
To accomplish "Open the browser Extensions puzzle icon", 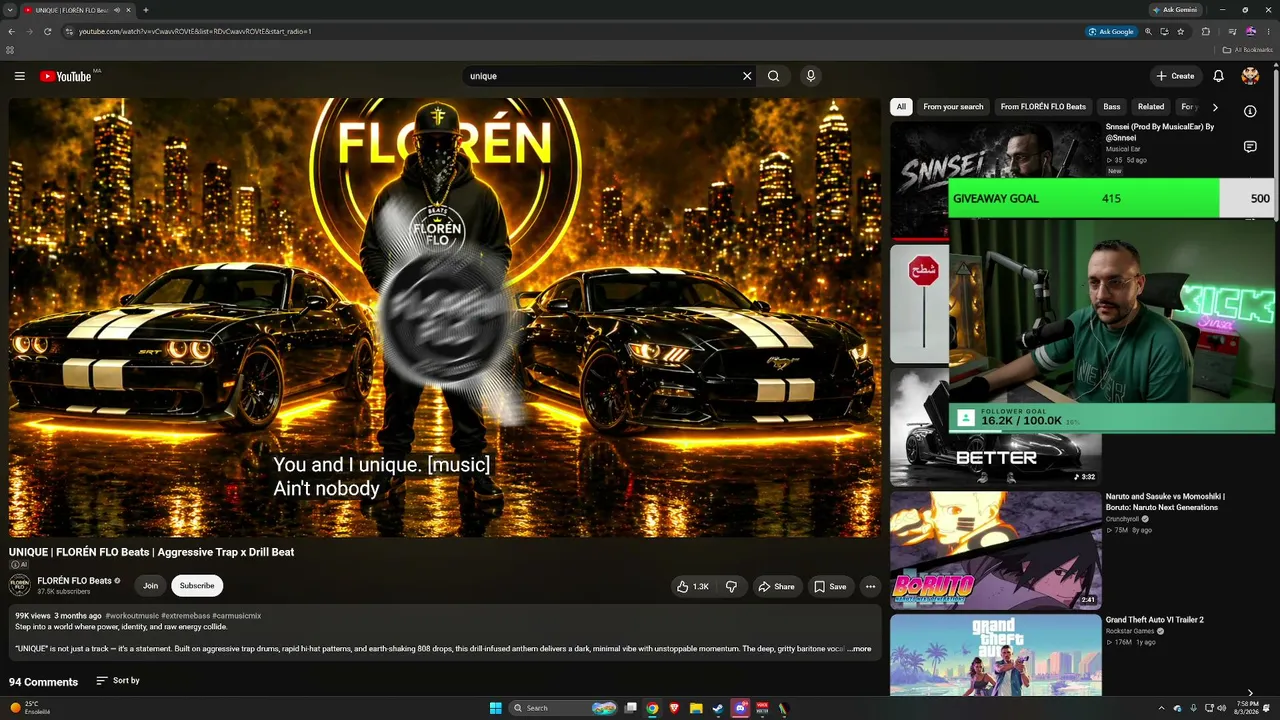I will tap(1206, 32).
